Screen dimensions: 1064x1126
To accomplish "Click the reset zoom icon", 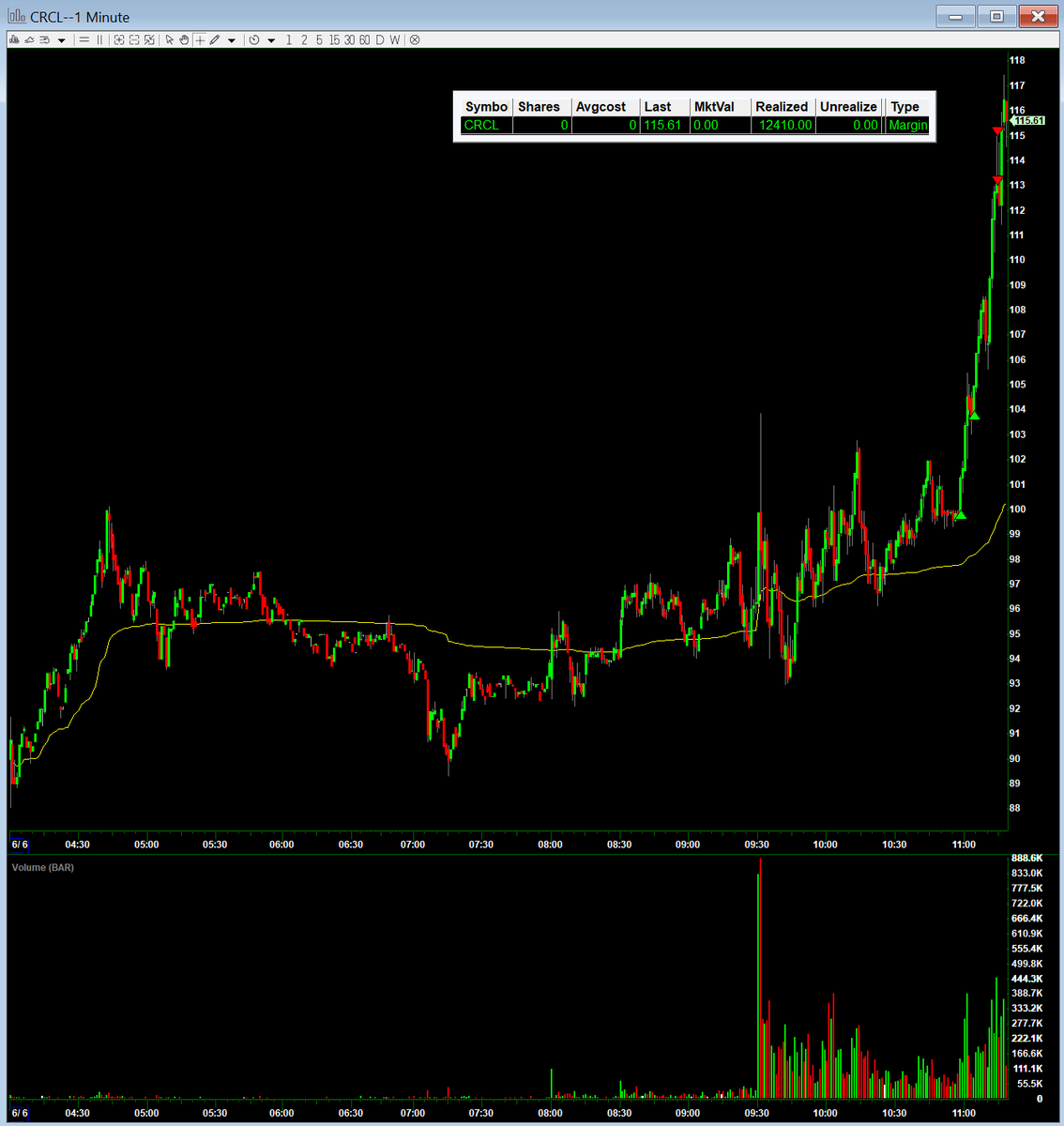I will (x=149, y=40).
